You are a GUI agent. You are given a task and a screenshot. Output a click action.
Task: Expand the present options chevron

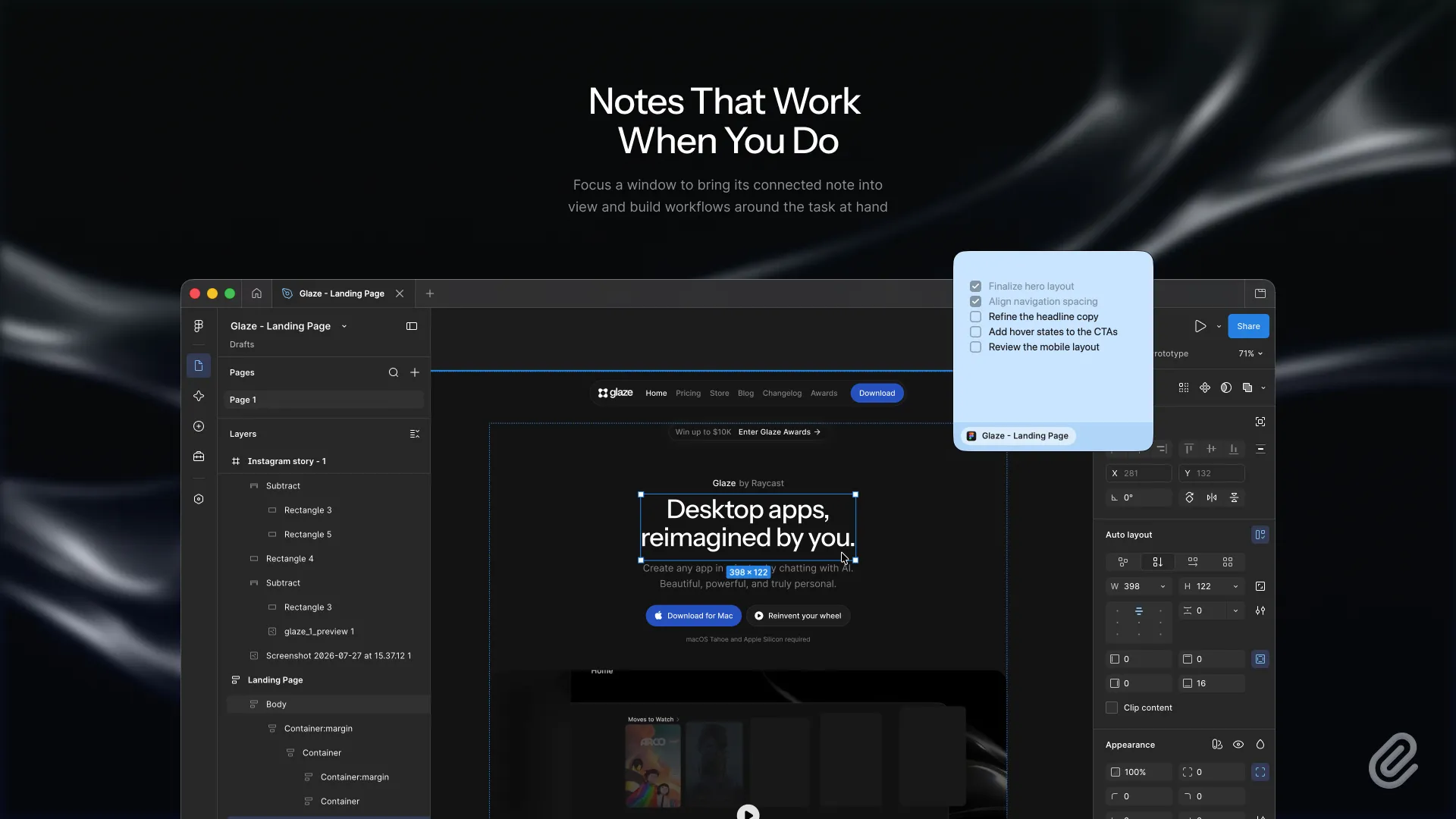[1219, 326]
